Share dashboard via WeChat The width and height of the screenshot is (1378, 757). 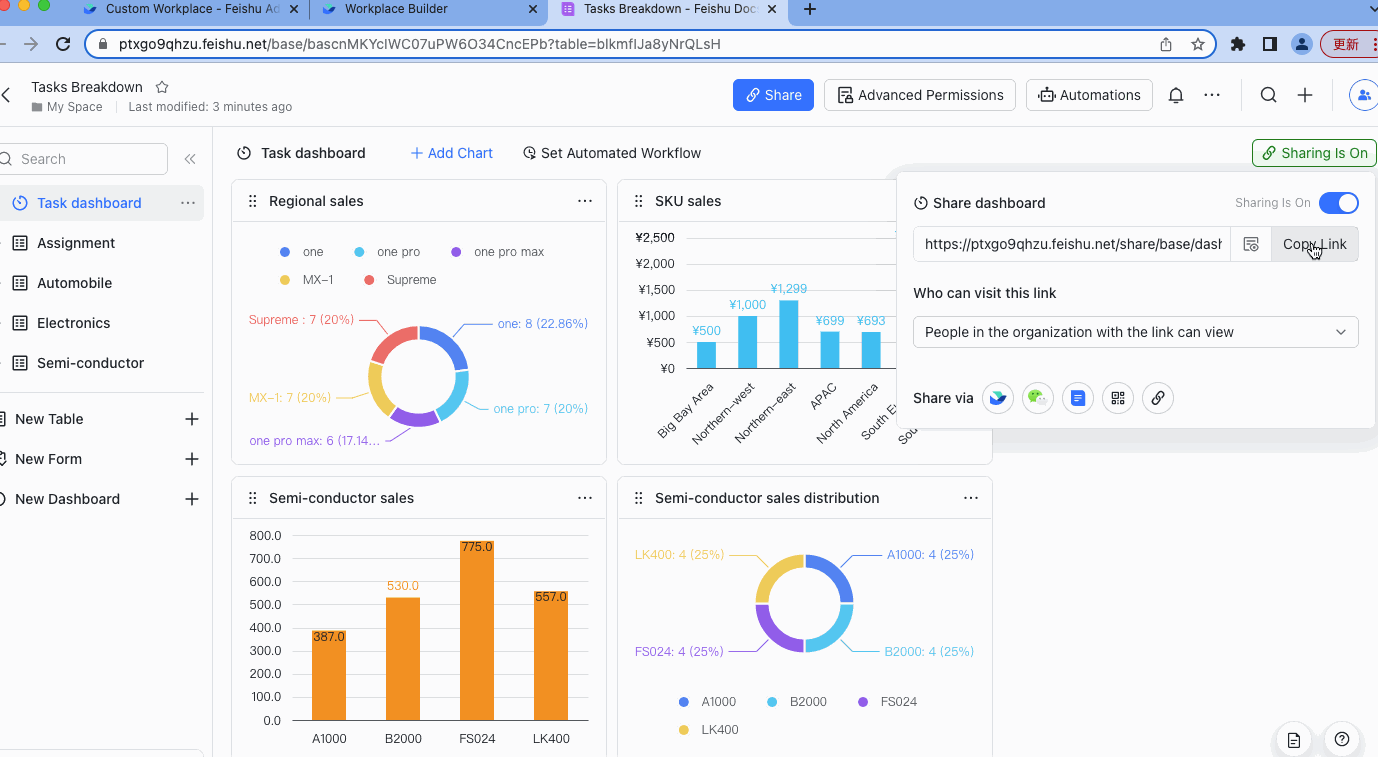coord(1038,398)
